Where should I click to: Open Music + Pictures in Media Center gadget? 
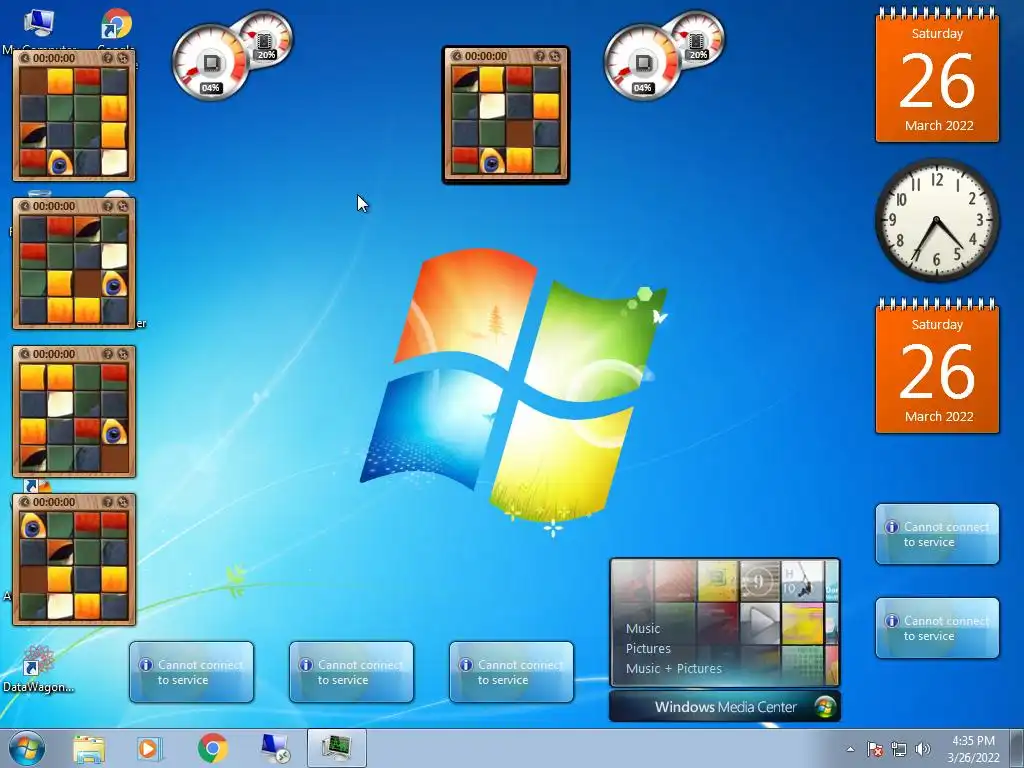tap(673, 669)
